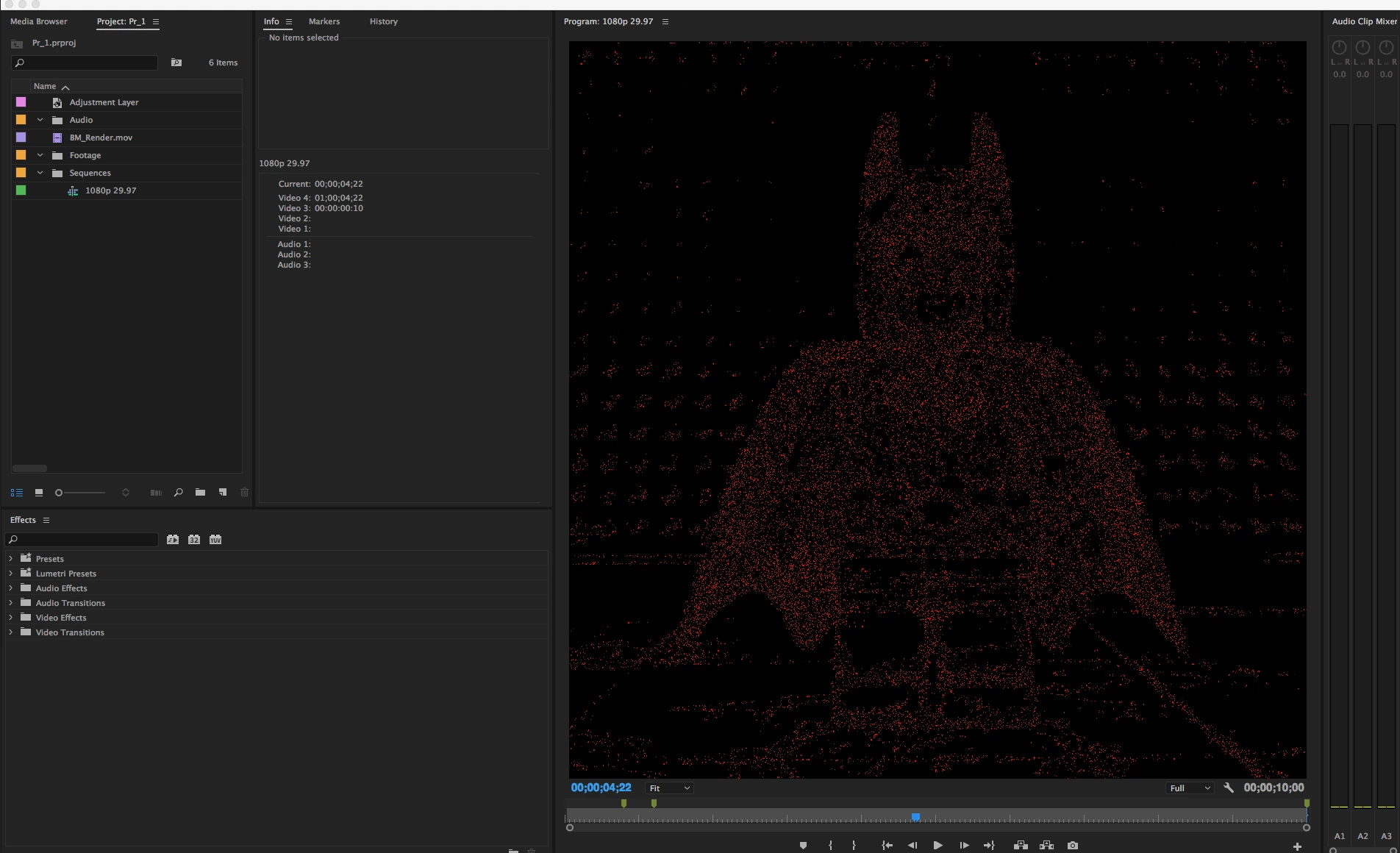Screen dimensions: 1400x853
Task: Select the BM_Render.mov clip
Action: point(101,138)
